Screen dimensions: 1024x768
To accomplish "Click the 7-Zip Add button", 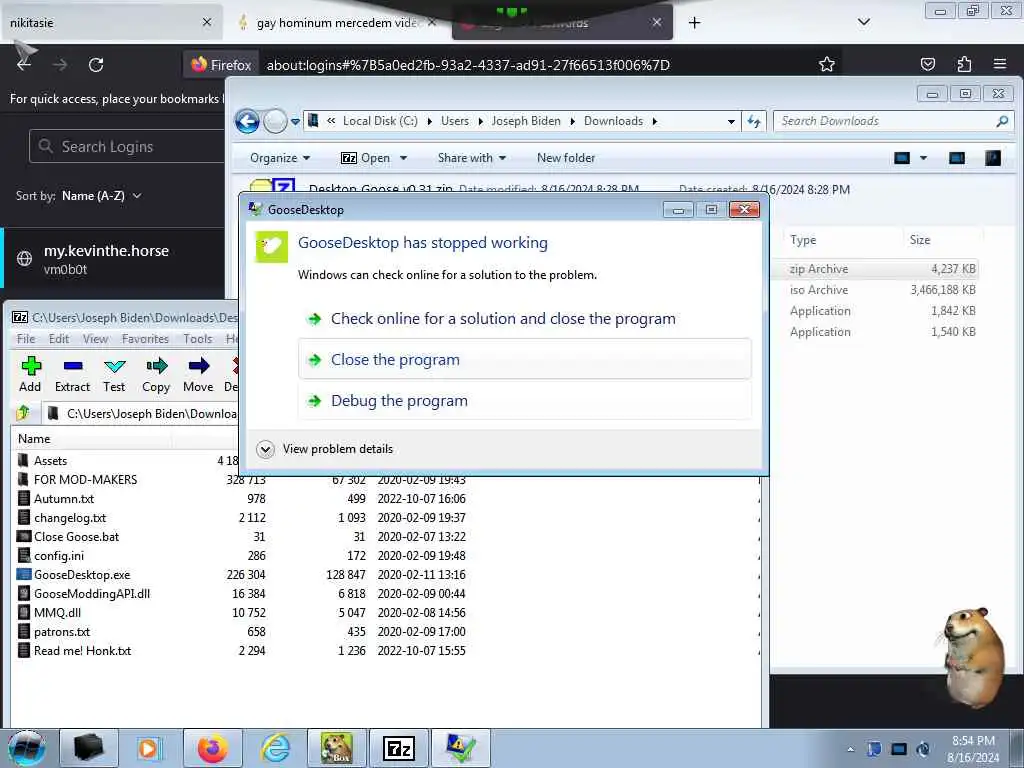I will tap(30, 375).
